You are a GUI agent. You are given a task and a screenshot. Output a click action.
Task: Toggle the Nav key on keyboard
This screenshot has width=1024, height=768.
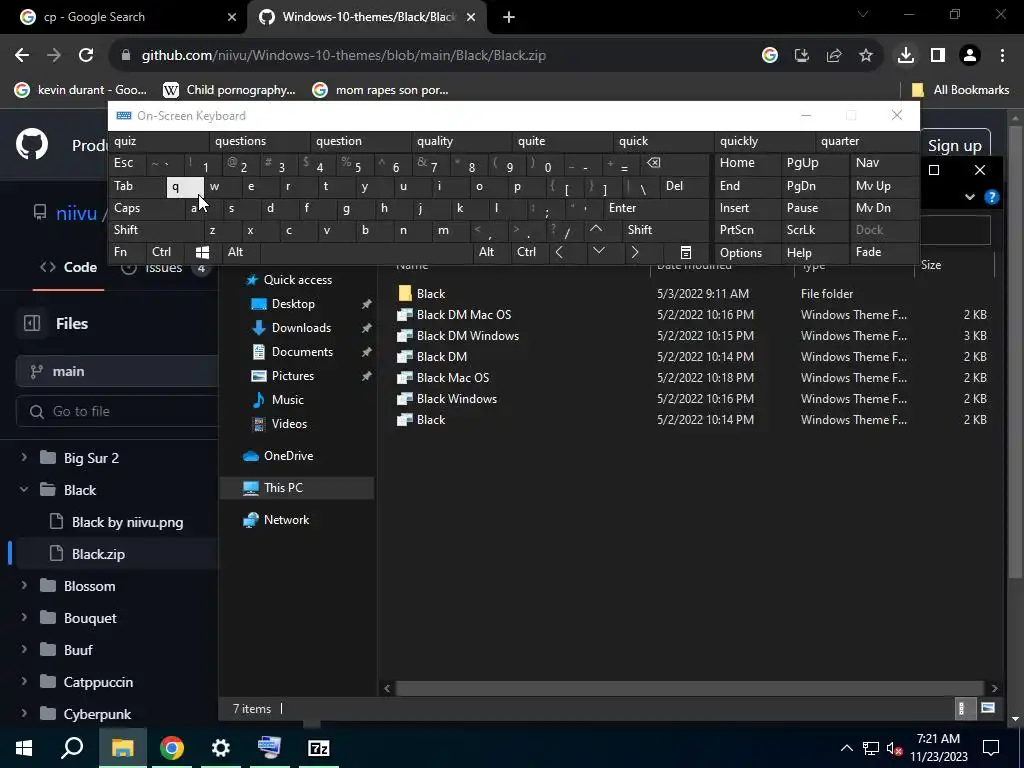pyautogui.click(x=884, y=163)
